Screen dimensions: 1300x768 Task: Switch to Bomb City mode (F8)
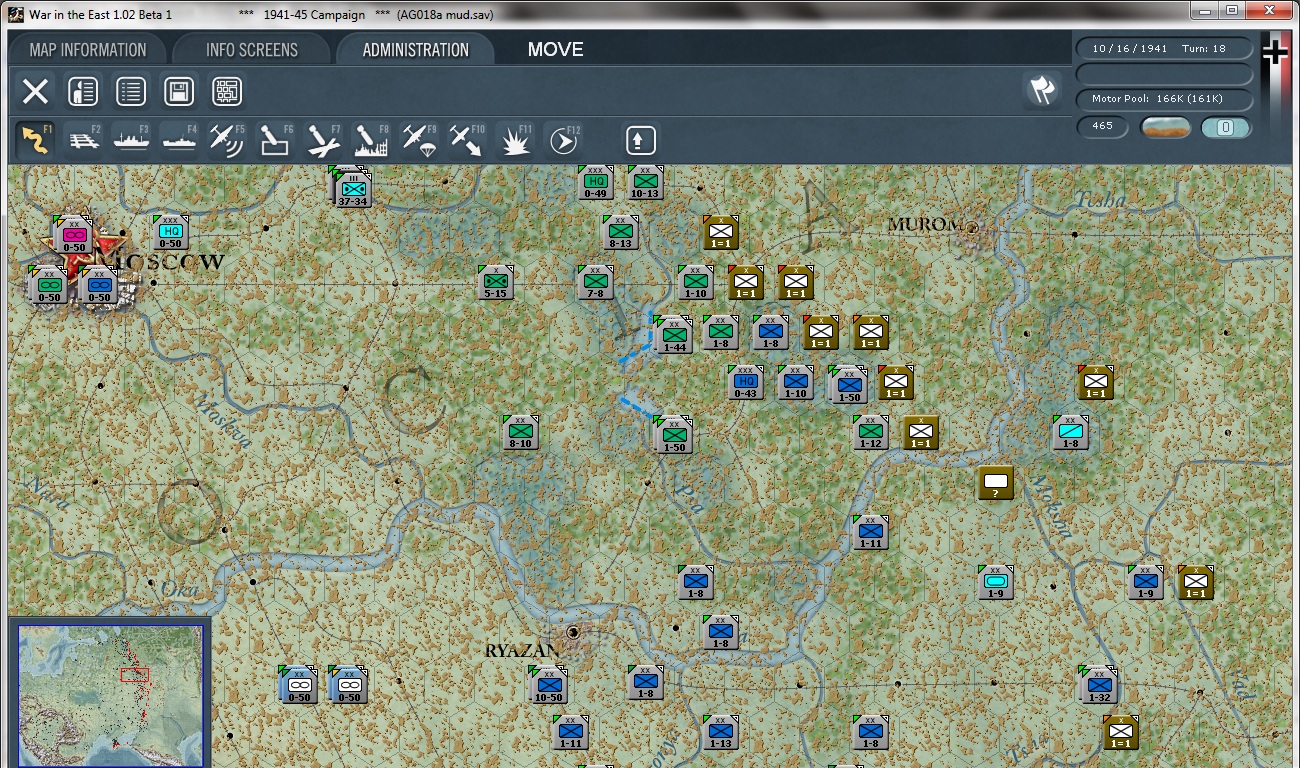click(372, 140)
